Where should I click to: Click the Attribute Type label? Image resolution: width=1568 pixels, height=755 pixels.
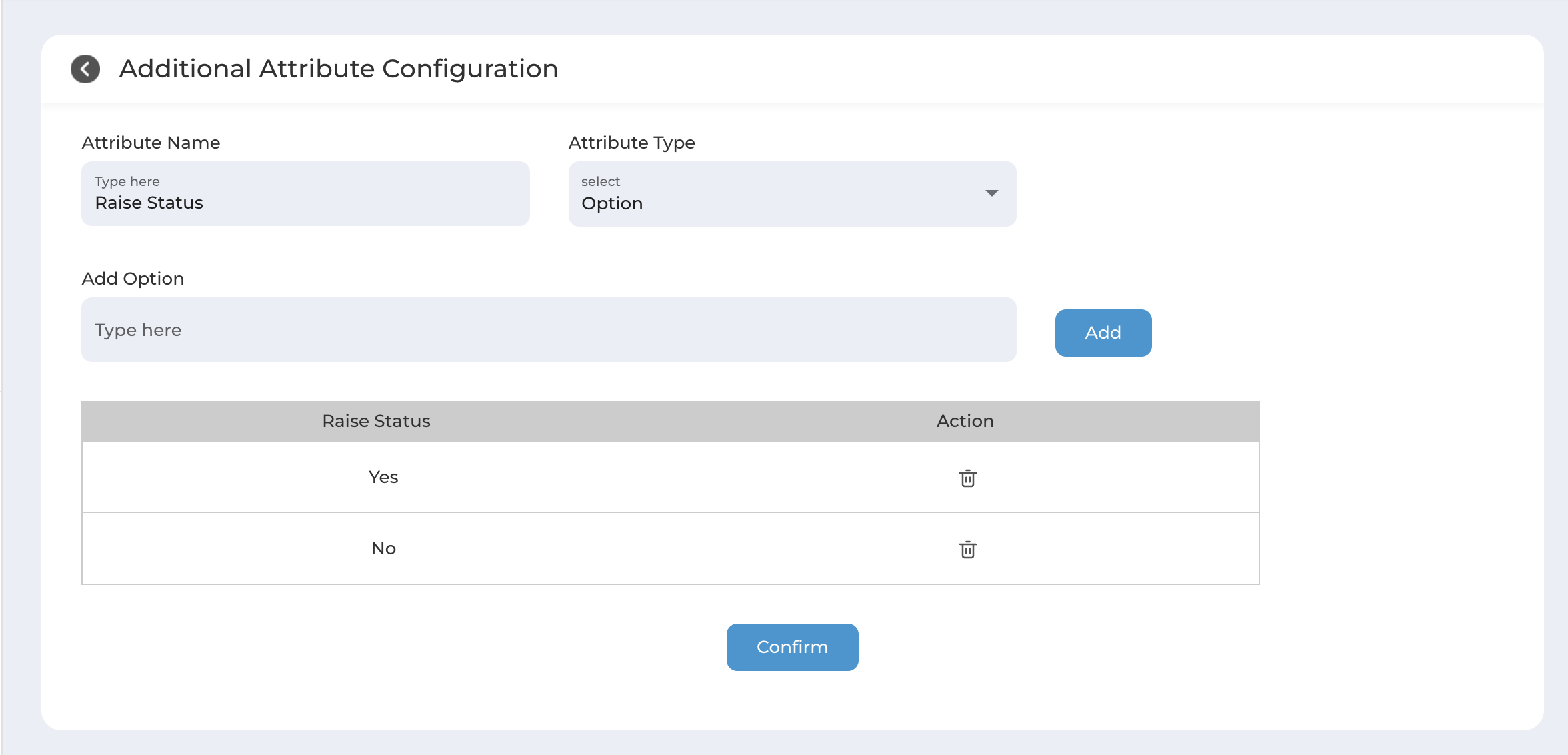click(x=631, y=143)
